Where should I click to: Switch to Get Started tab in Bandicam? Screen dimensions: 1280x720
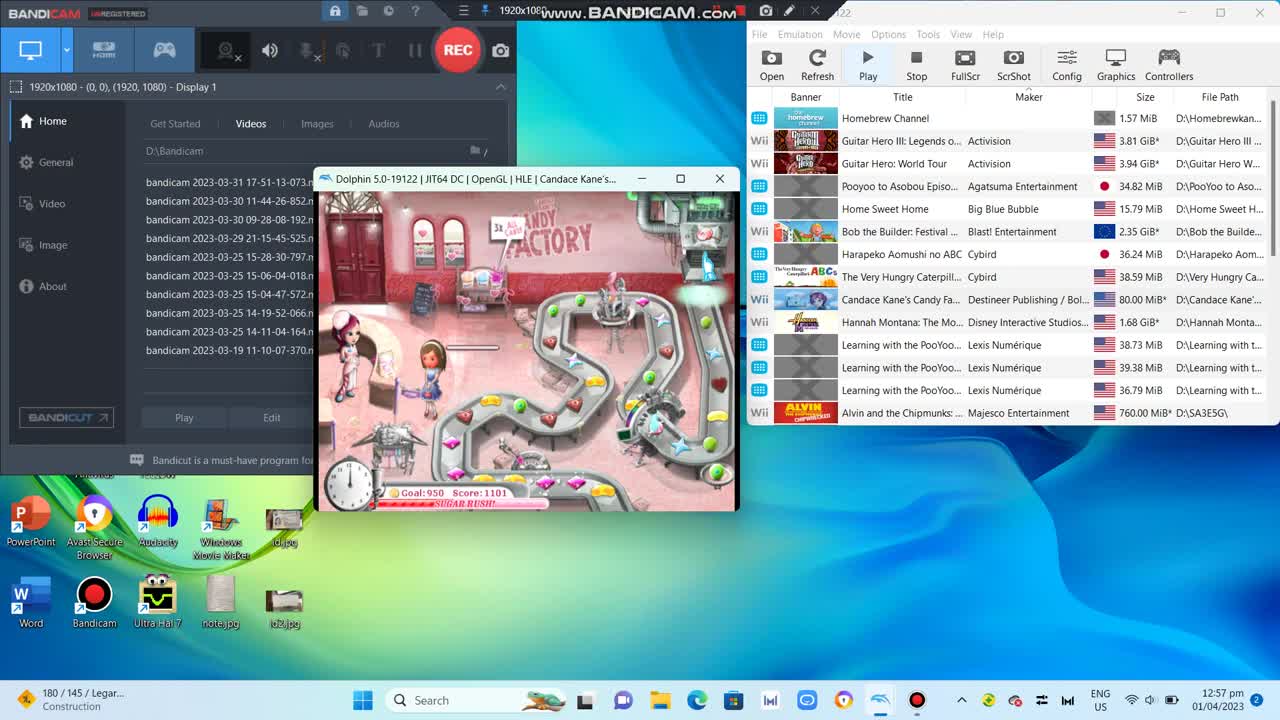click(175, 124)
